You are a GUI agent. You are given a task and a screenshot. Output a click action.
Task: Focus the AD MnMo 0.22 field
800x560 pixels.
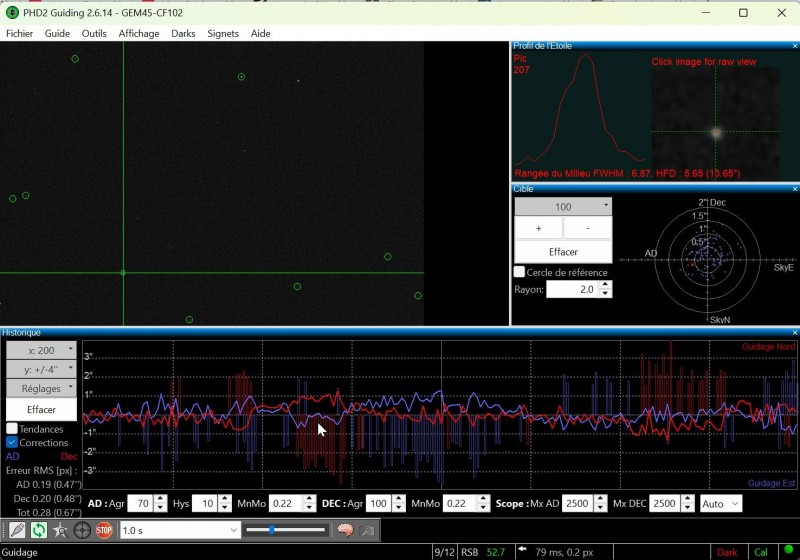[x=286, y=504]
